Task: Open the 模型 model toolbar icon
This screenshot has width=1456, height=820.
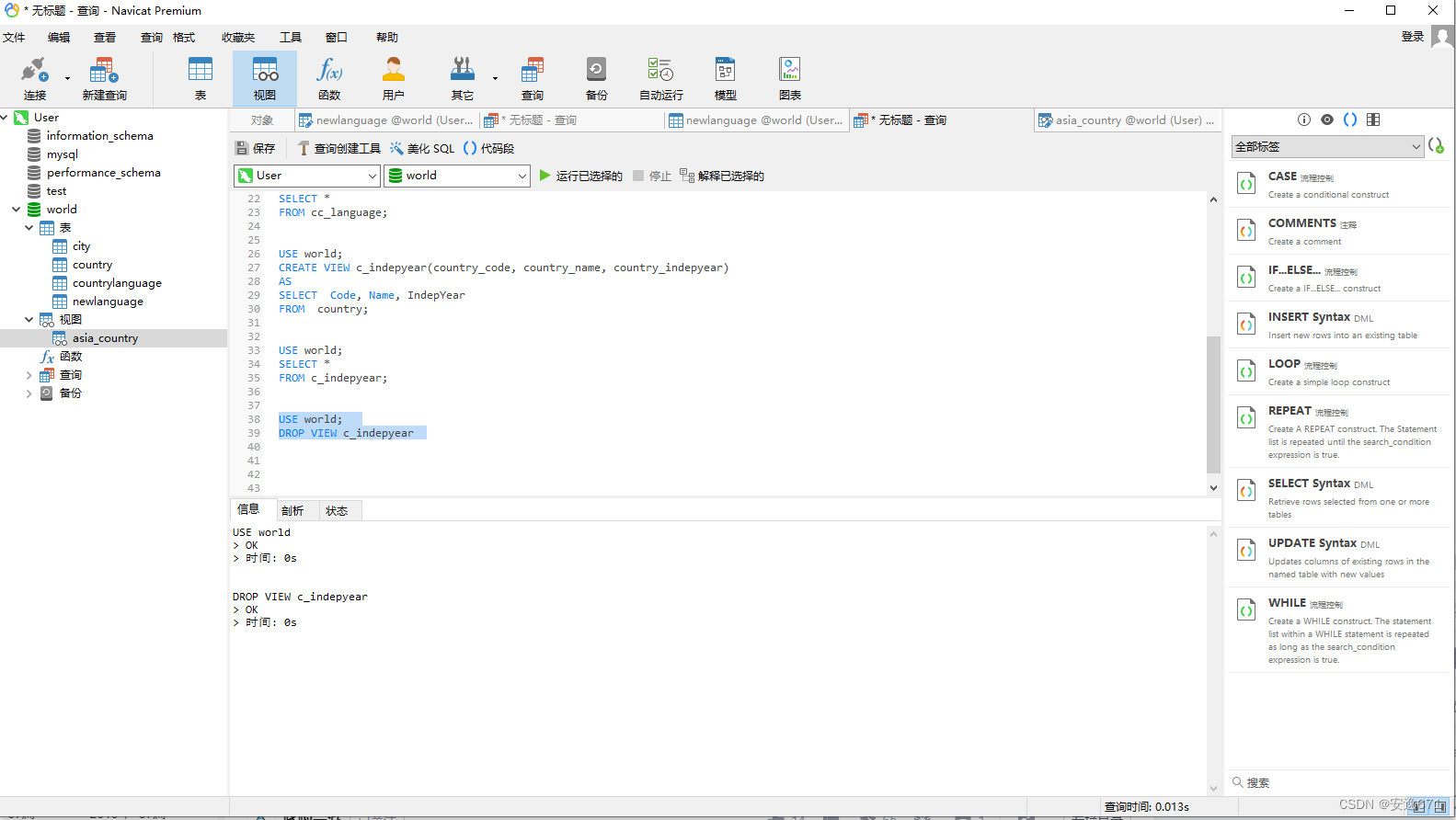Action: click(726, 78)
